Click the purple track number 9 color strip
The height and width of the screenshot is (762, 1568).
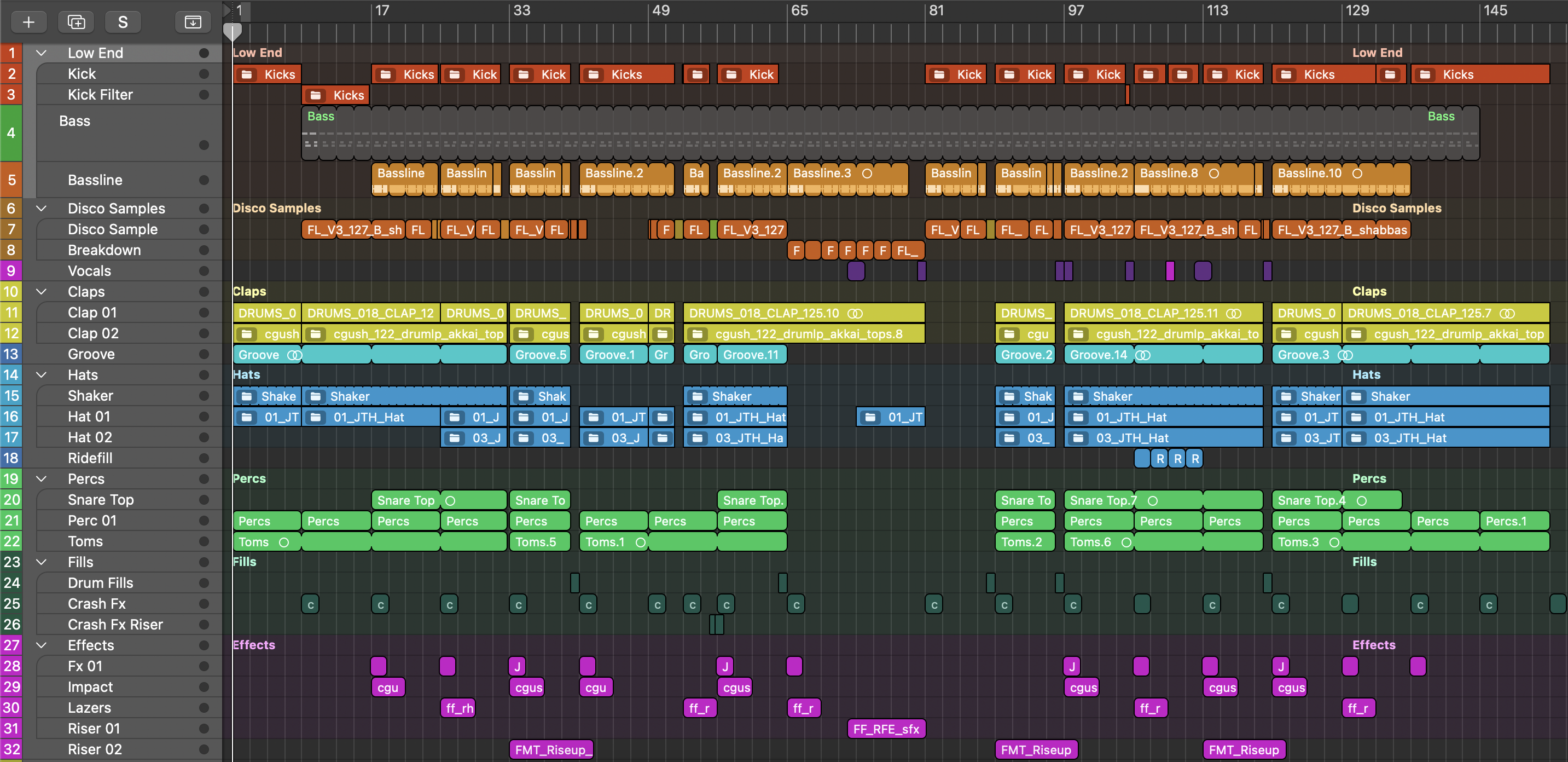[x=11, y=271]
